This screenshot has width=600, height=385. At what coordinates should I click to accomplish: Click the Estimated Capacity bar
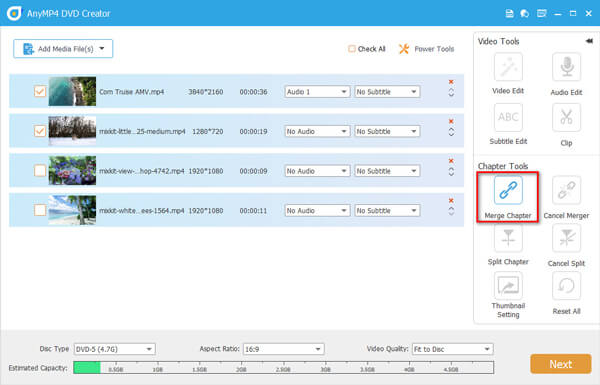(284, 367)
